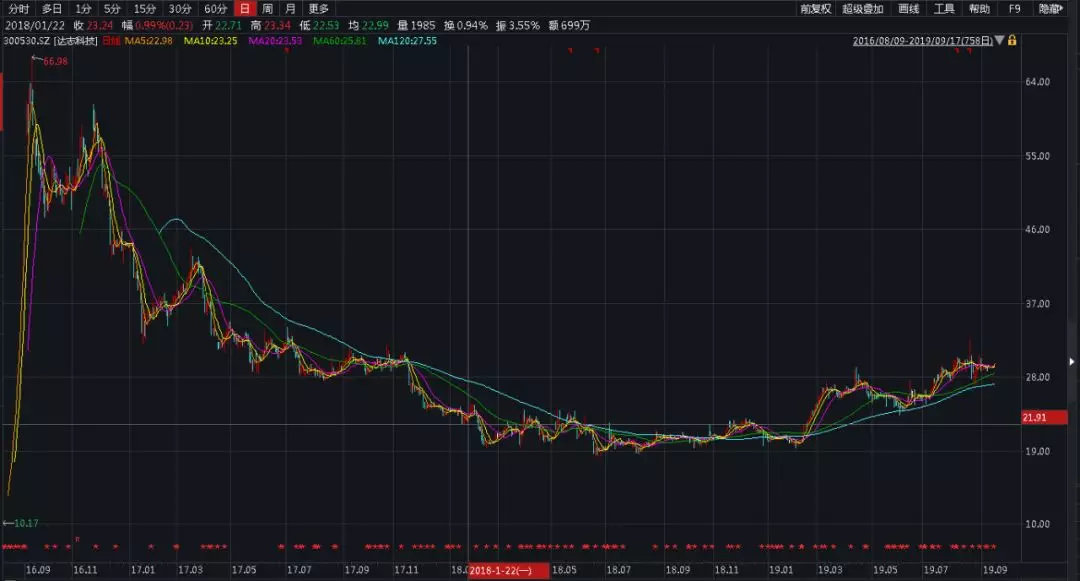Screen dimensions: 1080x581
Task: Open the 帮助 help menu
Action: [x=979, y=9]
